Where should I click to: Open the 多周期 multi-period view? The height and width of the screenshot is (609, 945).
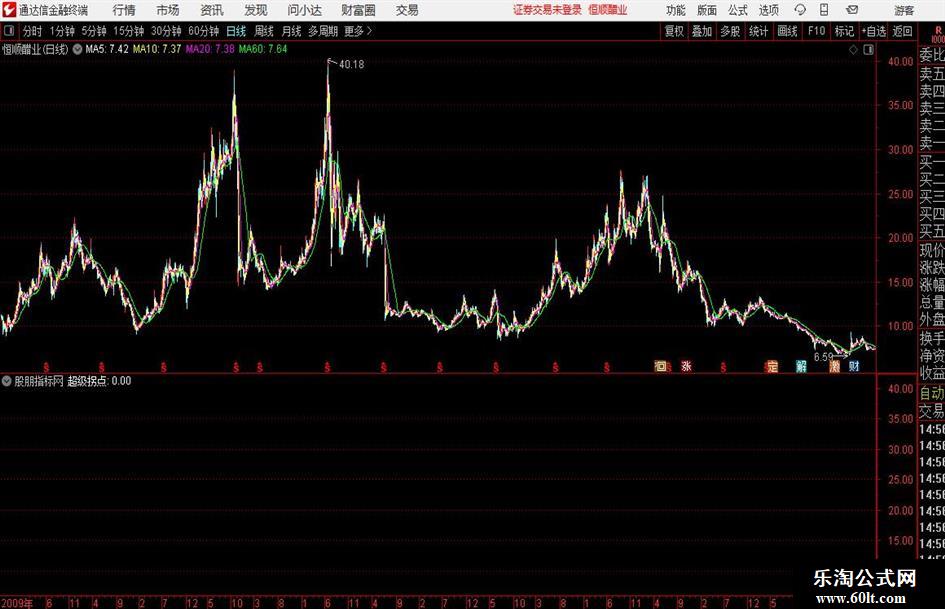click(x=323, y=31)
